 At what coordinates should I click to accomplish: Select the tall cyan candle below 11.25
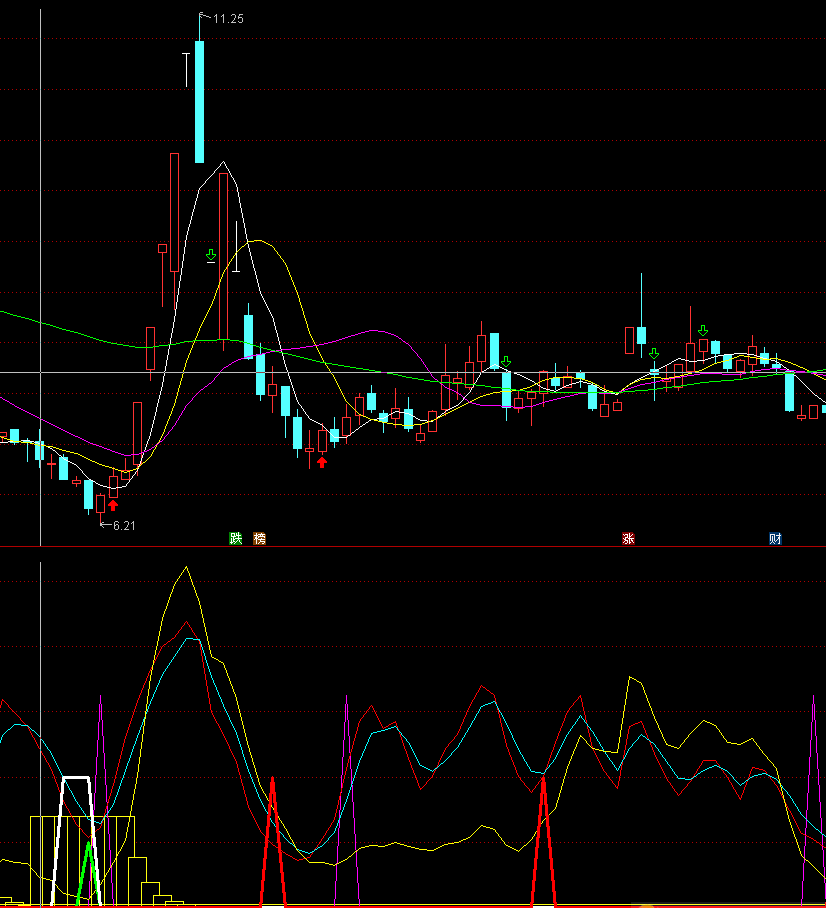(199, 102)
